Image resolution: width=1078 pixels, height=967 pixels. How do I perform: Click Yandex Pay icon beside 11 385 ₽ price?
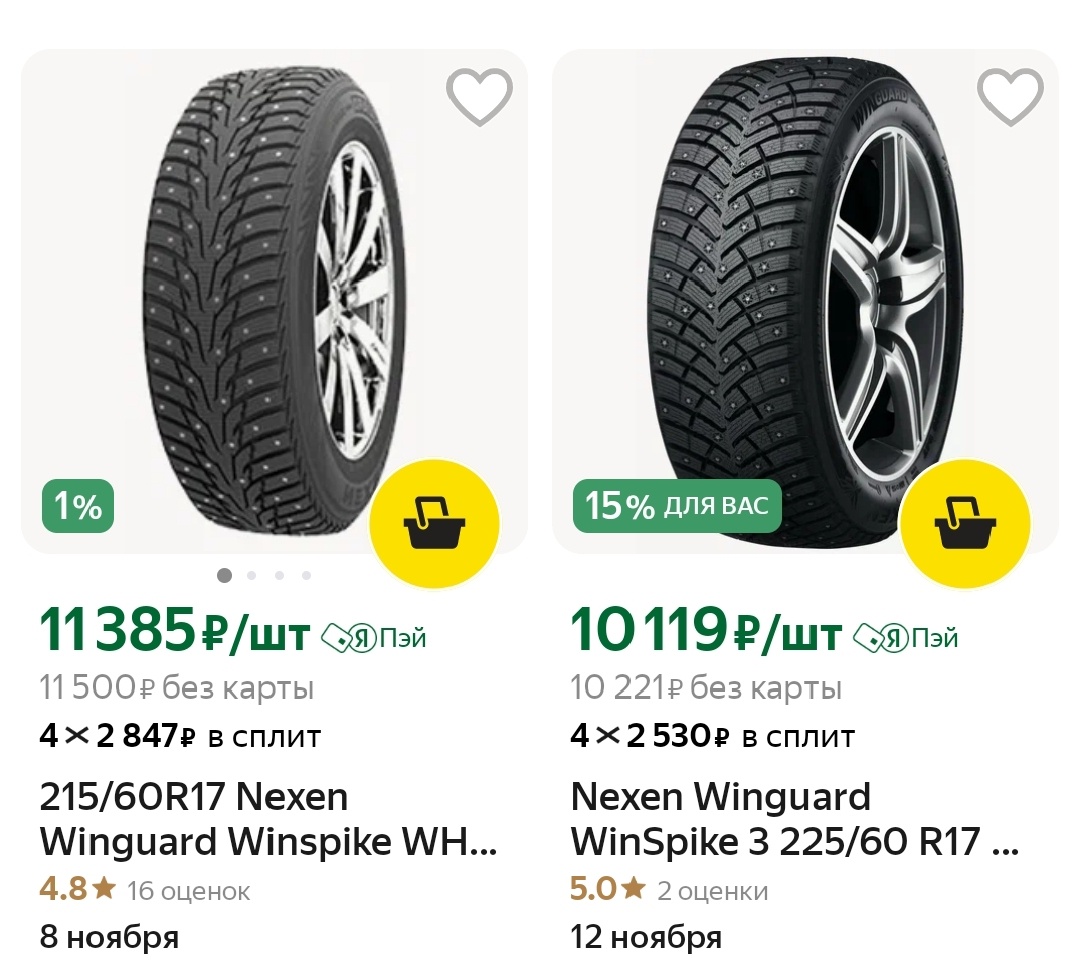click(375, 638)
